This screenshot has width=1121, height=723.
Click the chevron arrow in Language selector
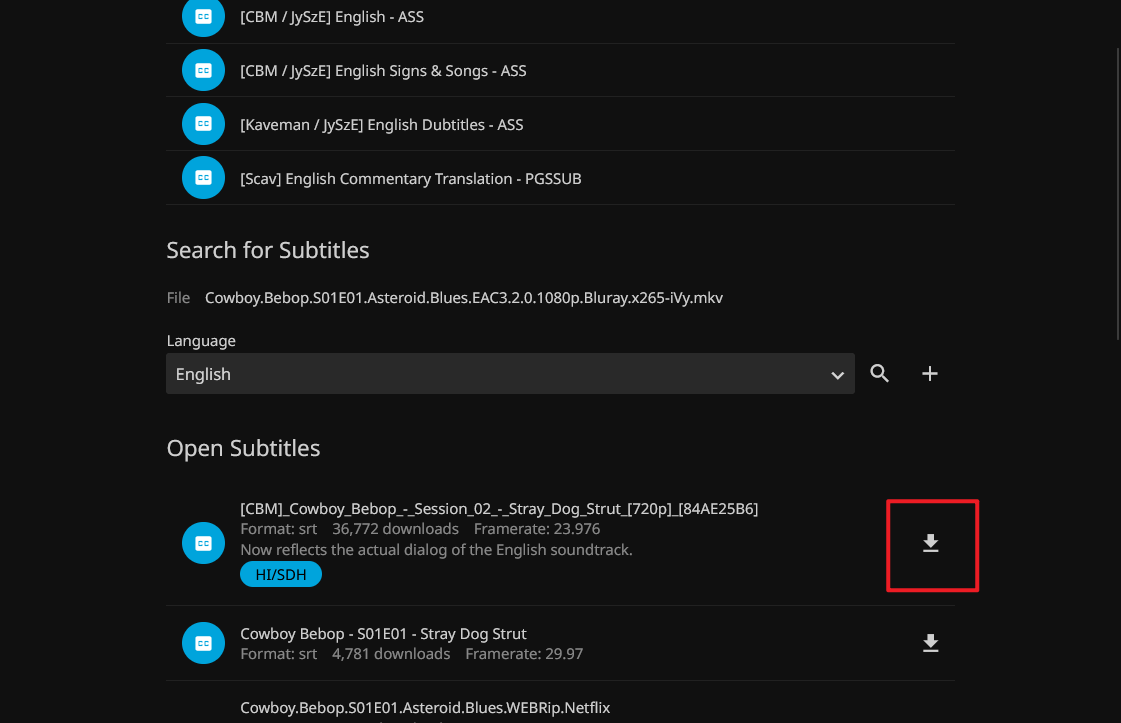click(837, 375)
